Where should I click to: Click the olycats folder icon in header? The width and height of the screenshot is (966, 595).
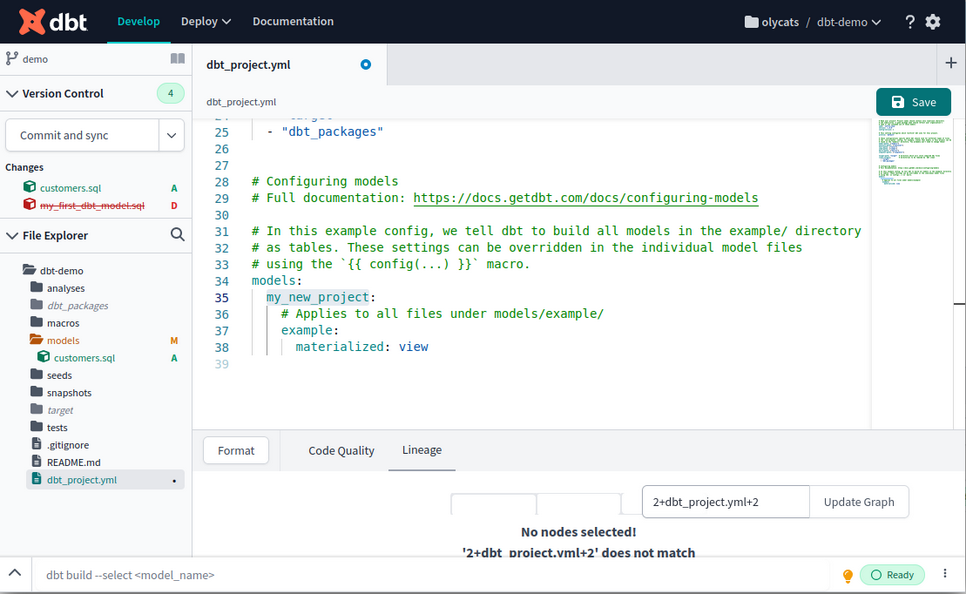tap(751, 22)
